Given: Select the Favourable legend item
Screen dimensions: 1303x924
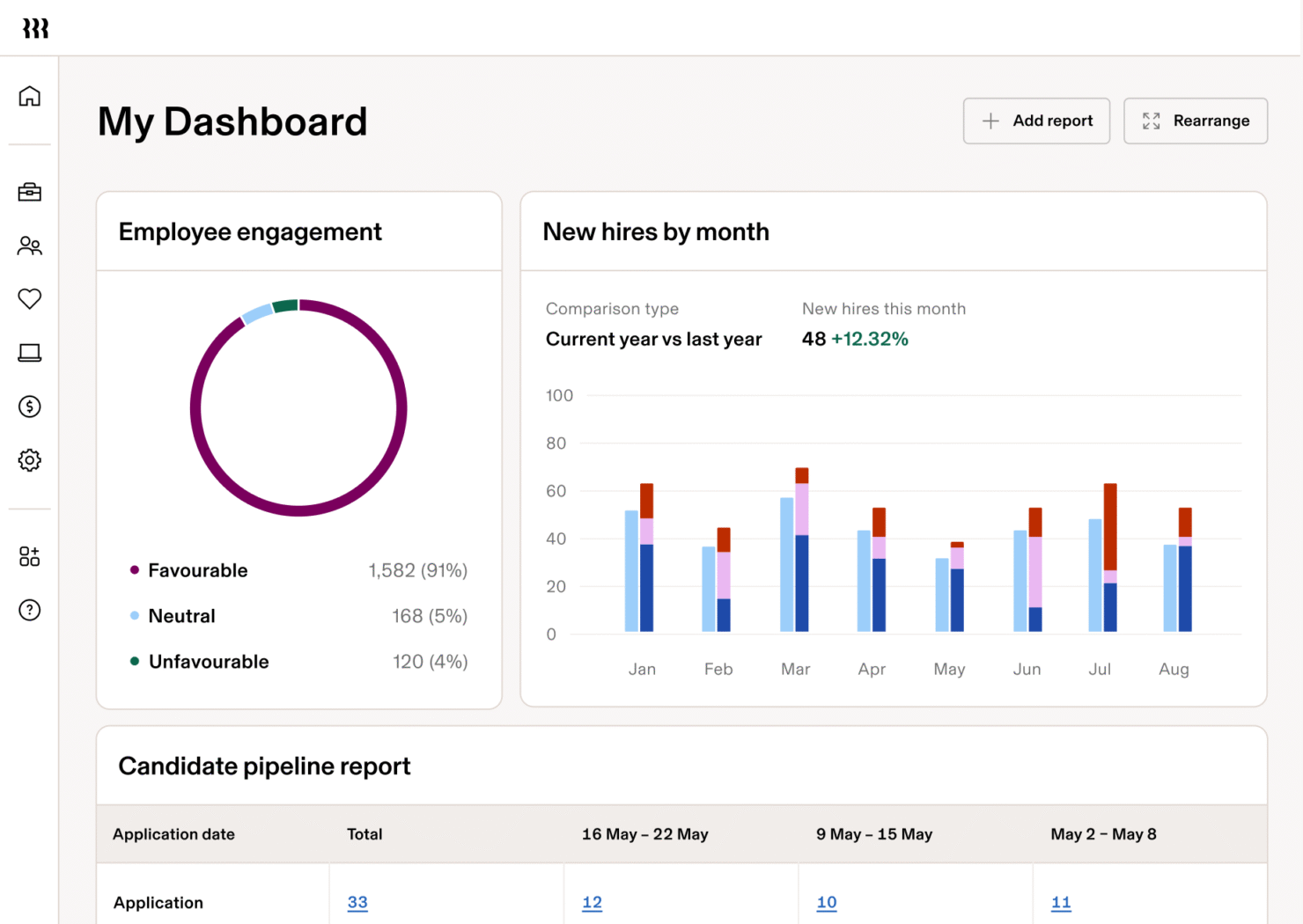Looking at the screenshot, I should 197,570.
